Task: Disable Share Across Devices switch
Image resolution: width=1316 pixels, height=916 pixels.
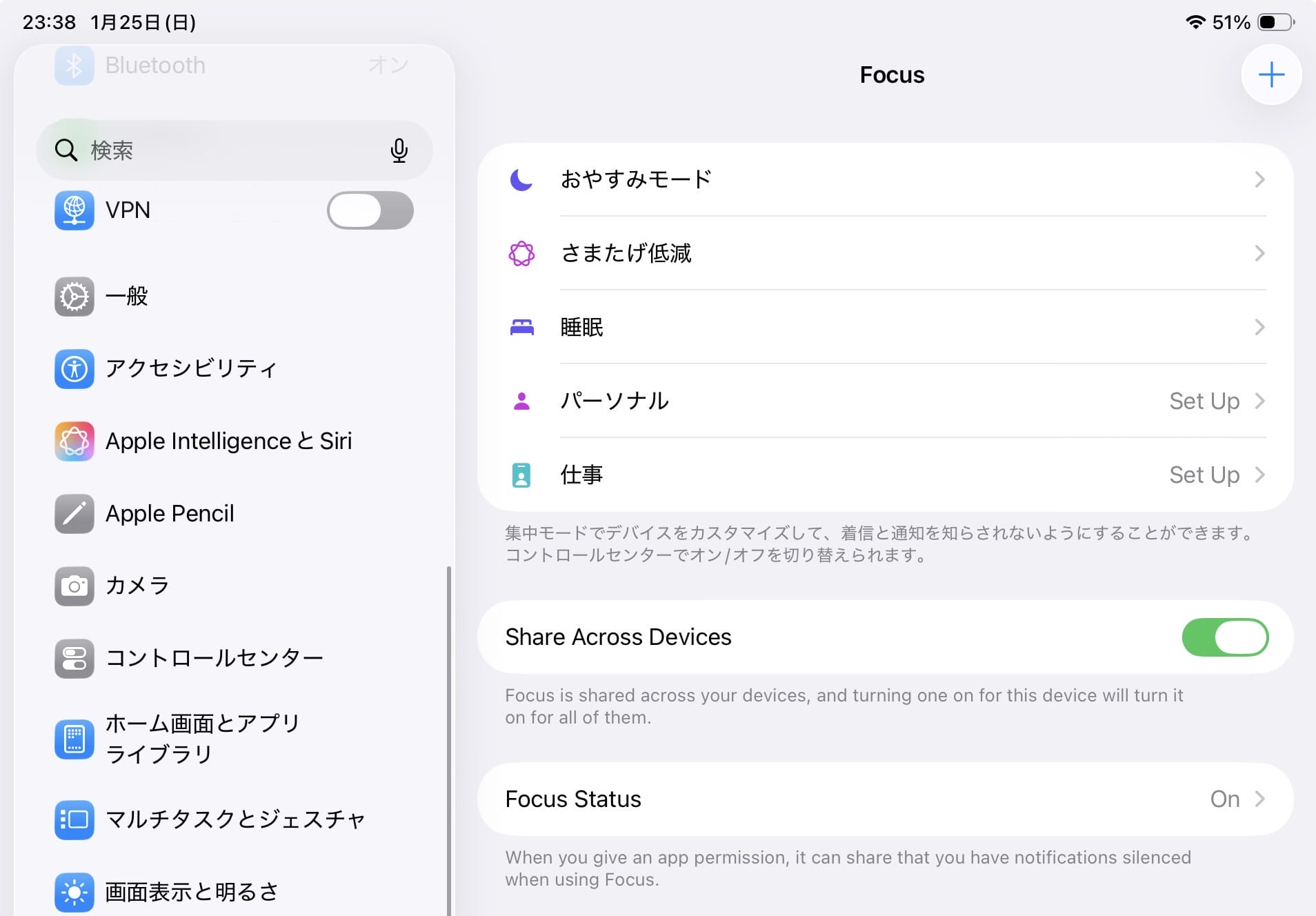Action: [1224, 637]
